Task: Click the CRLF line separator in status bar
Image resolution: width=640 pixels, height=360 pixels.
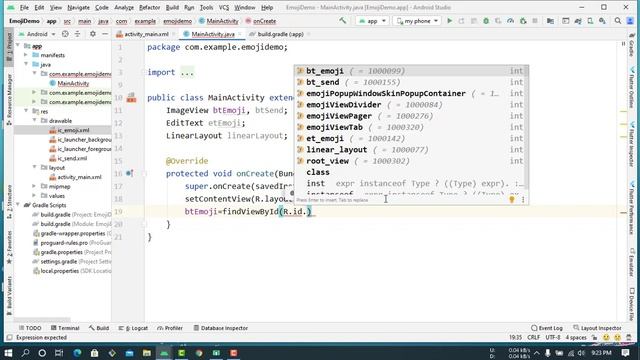Action: (533, 338)
